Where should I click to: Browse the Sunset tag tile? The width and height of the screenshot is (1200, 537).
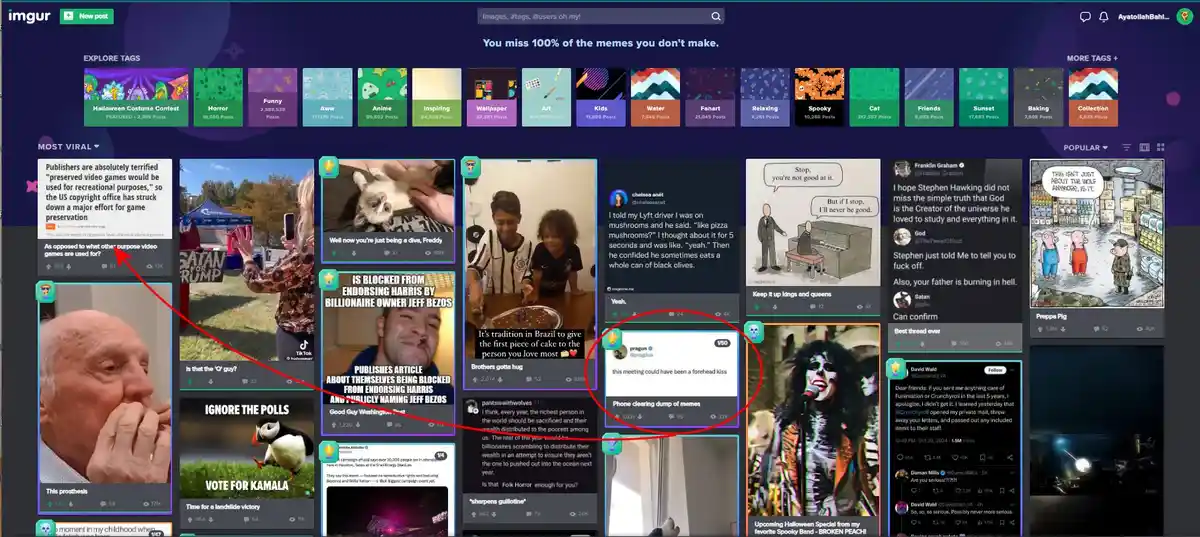(x=984, y=97)
